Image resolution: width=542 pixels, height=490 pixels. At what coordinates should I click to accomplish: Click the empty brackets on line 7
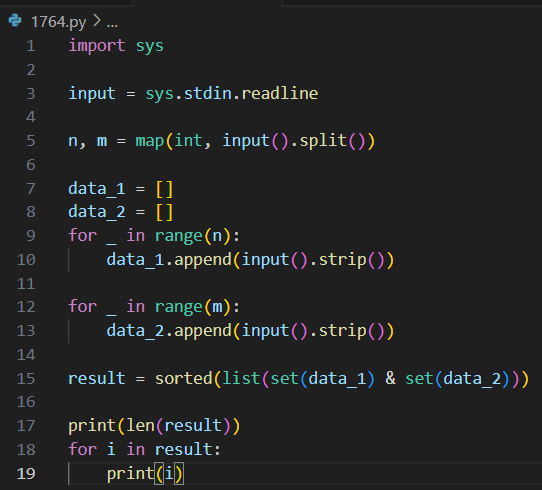point(164,189)
